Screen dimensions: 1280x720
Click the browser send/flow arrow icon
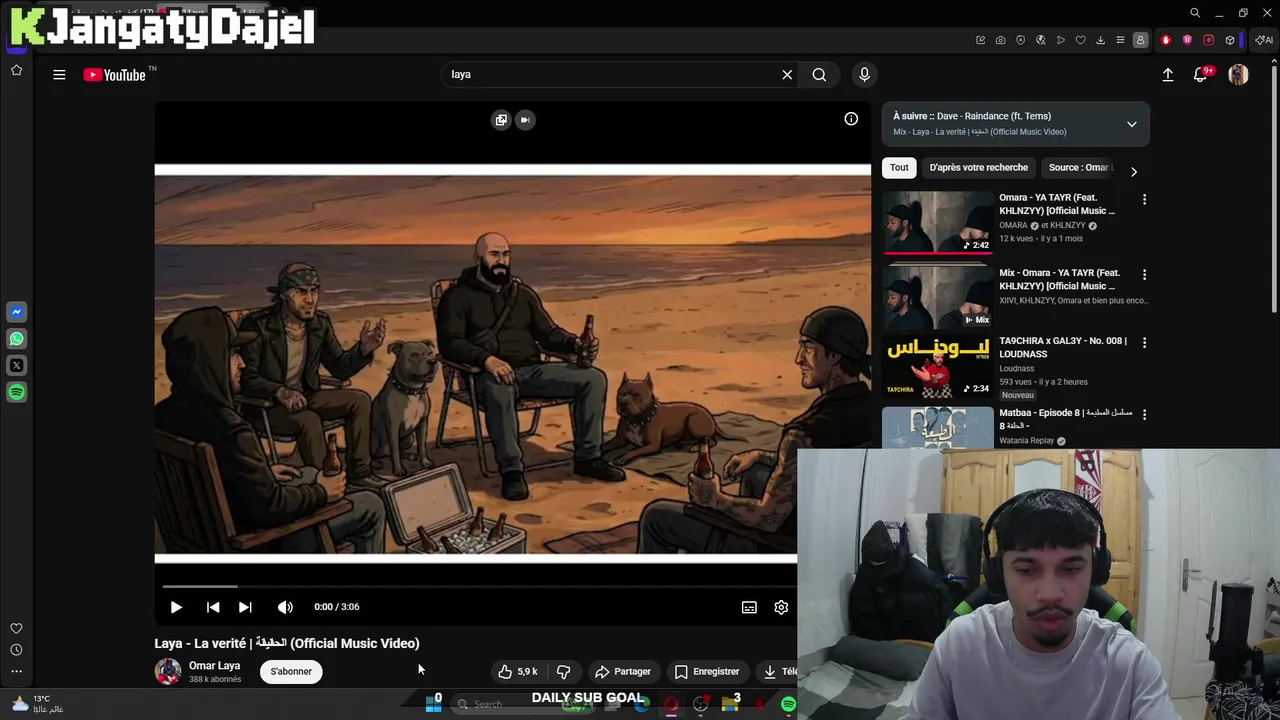click(x=1060, y=40)
